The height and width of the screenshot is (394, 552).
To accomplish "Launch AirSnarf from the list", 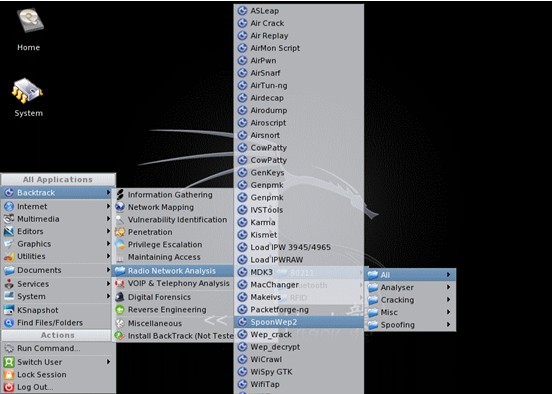I will point(299,73).
